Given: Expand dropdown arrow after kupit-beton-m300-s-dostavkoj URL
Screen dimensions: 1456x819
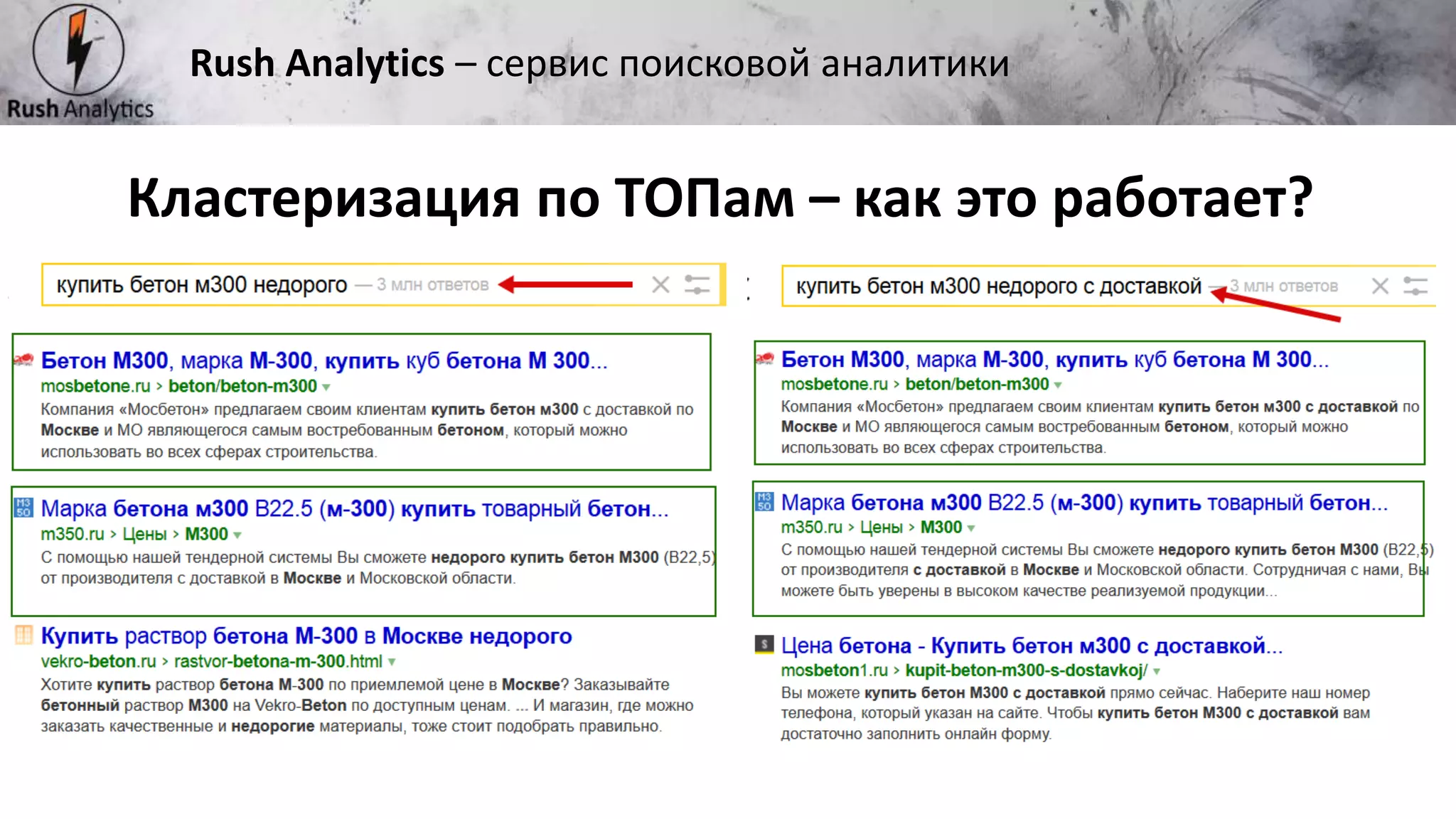Looking at the screenshot, I should pyautogui.click(x=1157, y=671).
